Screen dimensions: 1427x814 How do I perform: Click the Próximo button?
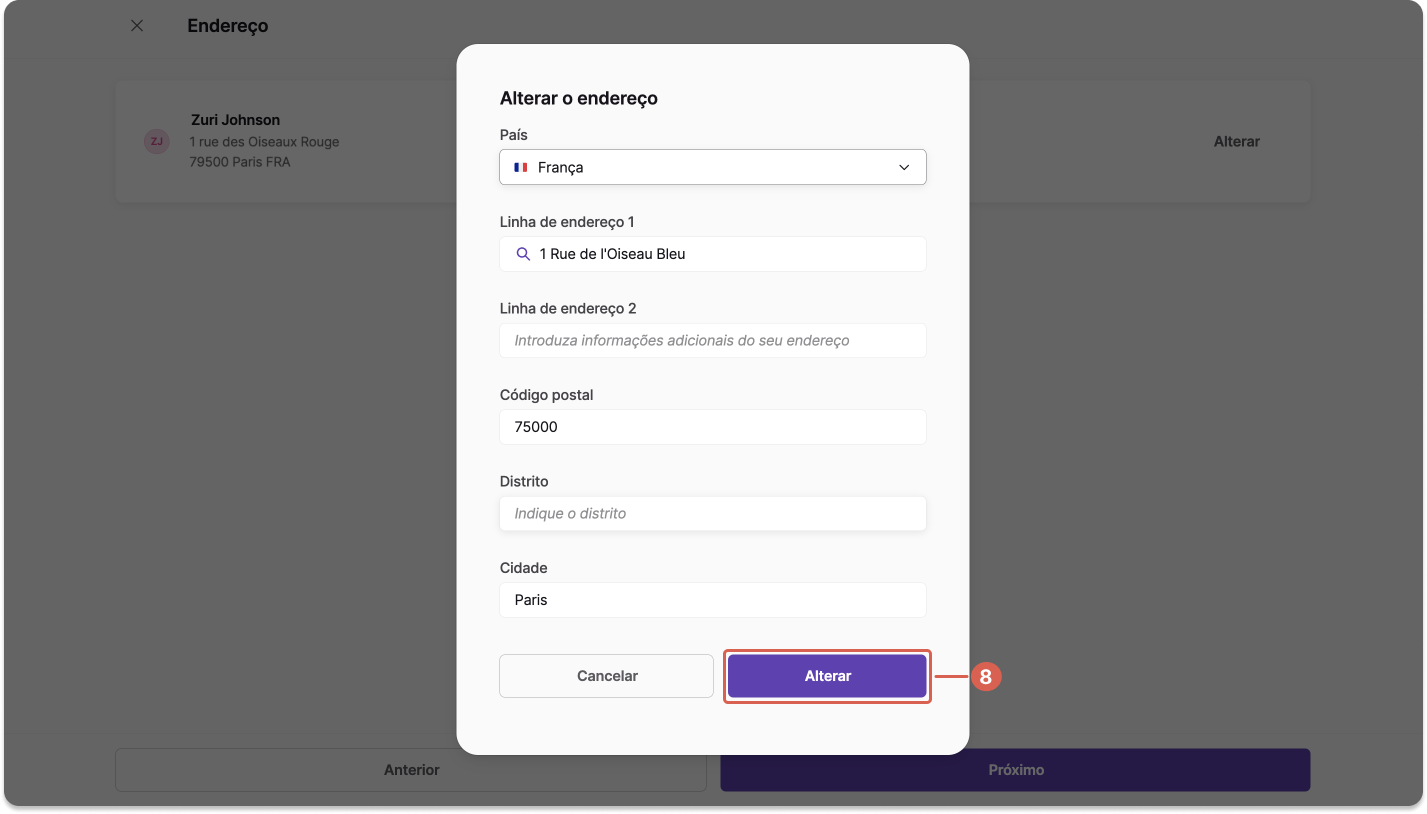tap(1016, 770)
